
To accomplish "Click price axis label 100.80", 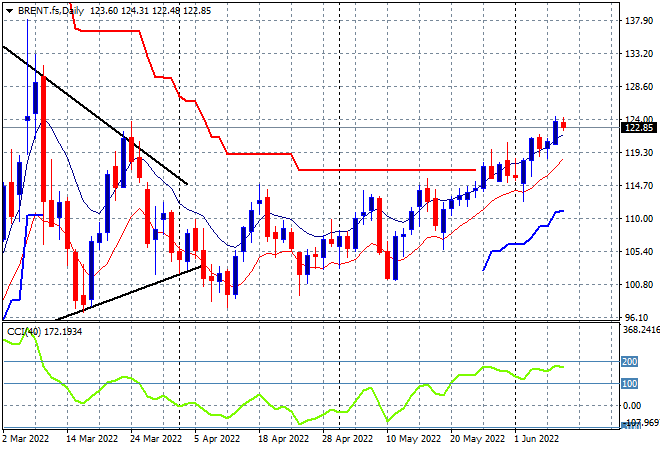I will click(x=639, y=285).
